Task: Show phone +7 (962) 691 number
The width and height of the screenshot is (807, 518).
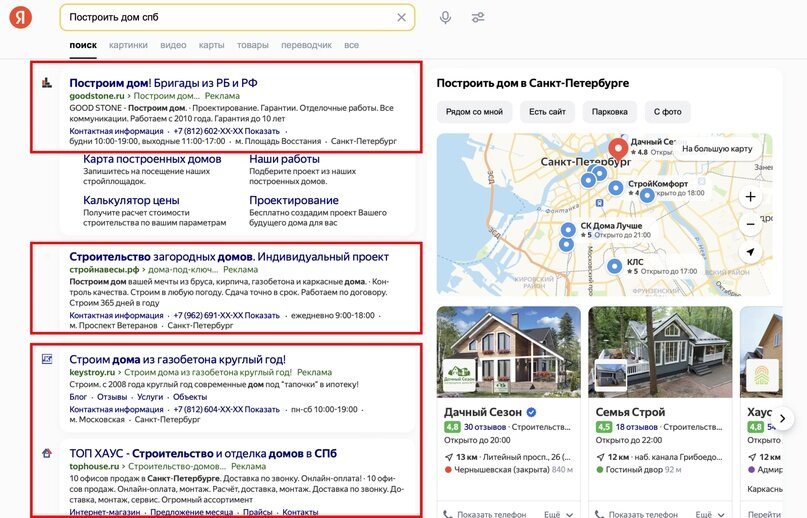Action: point(226,316)
